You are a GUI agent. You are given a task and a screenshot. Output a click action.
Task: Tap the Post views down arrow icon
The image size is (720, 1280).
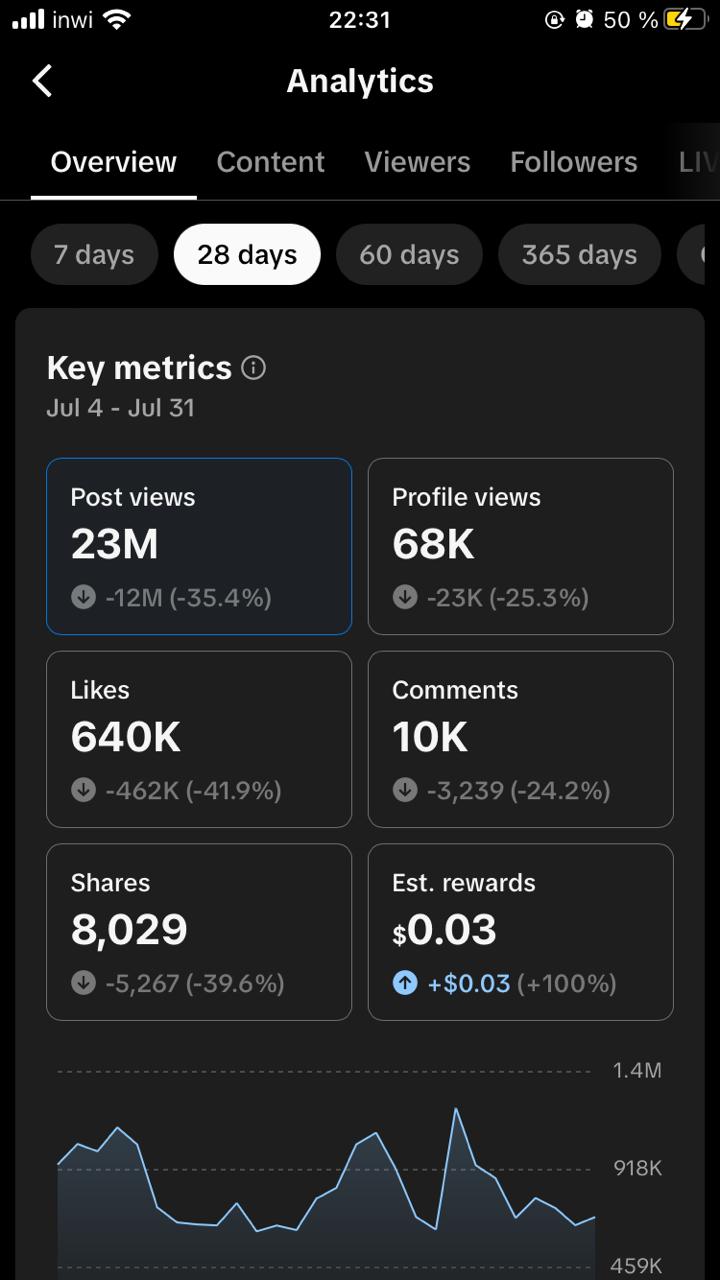coord(83,598)
